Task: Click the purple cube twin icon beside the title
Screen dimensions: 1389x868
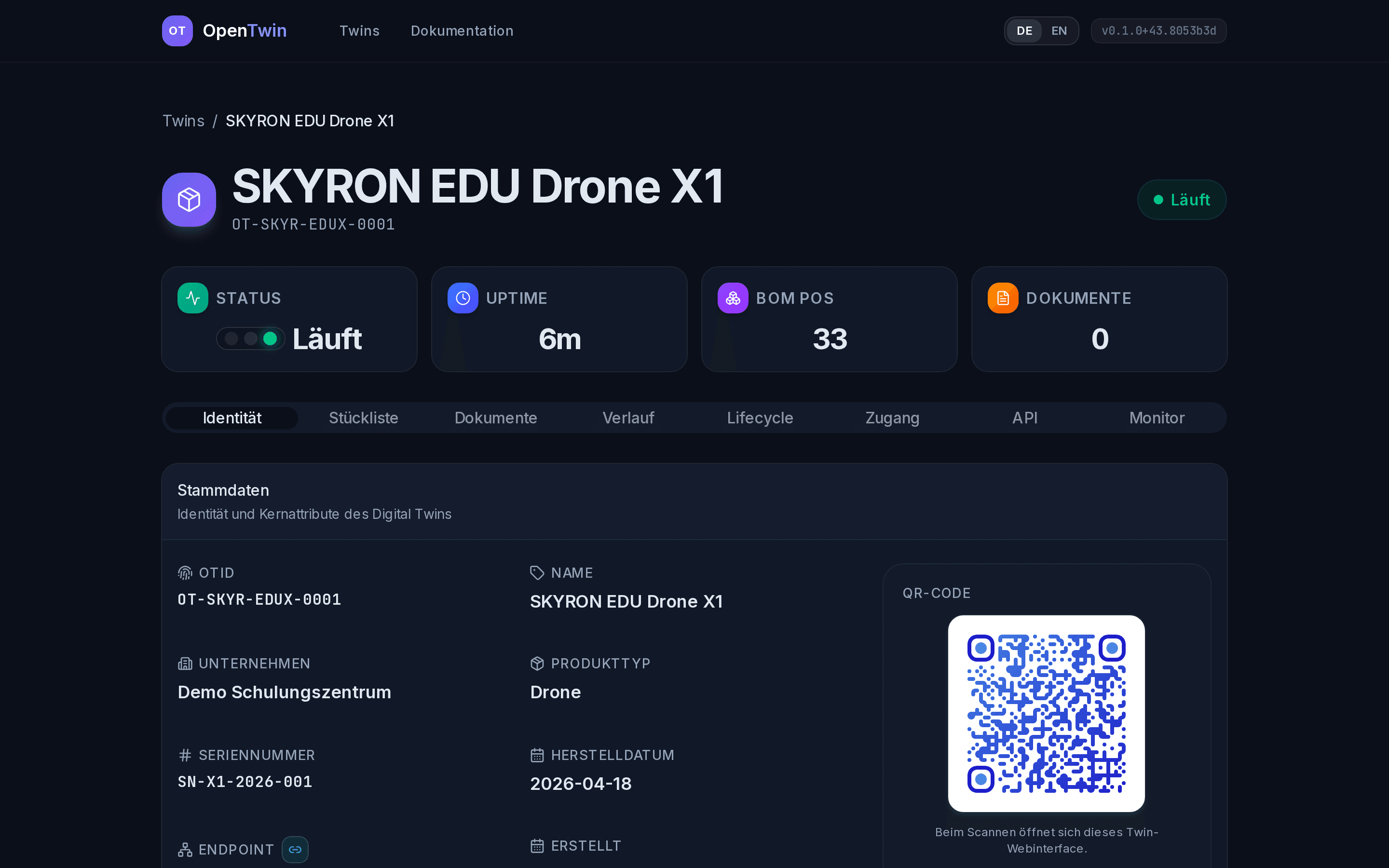Action: (x=189, y=200)
